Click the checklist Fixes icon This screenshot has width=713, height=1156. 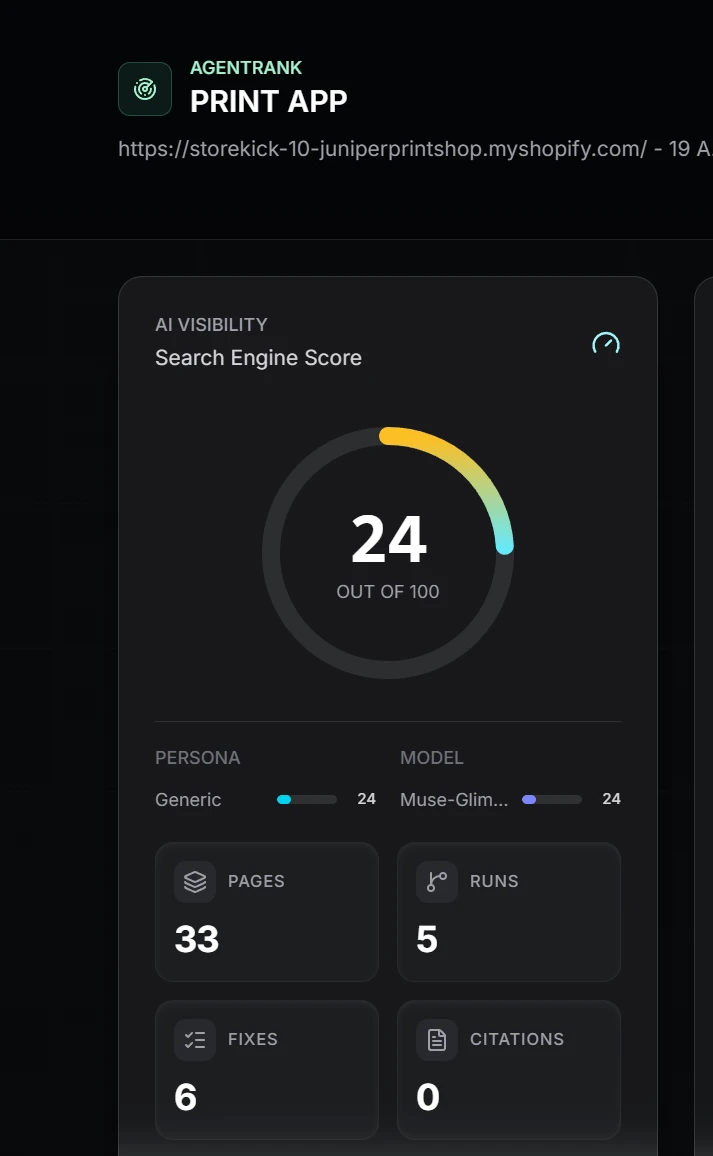point(195,1040)
